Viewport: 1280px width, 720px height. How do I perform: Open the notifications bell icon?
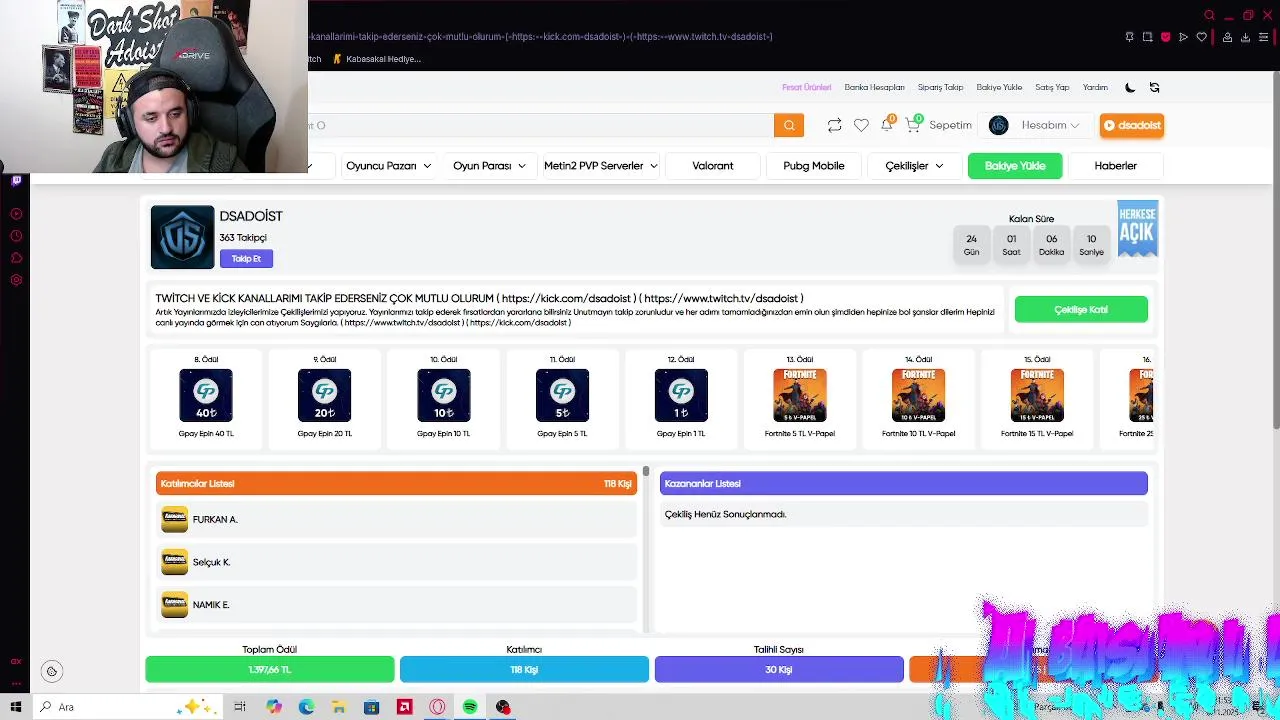click(887, 125)
